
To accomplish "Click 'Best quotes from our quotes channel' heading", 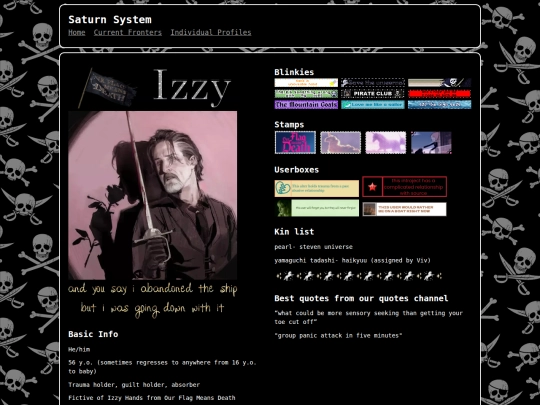I will pyautogui.click(x=361, y=298).
